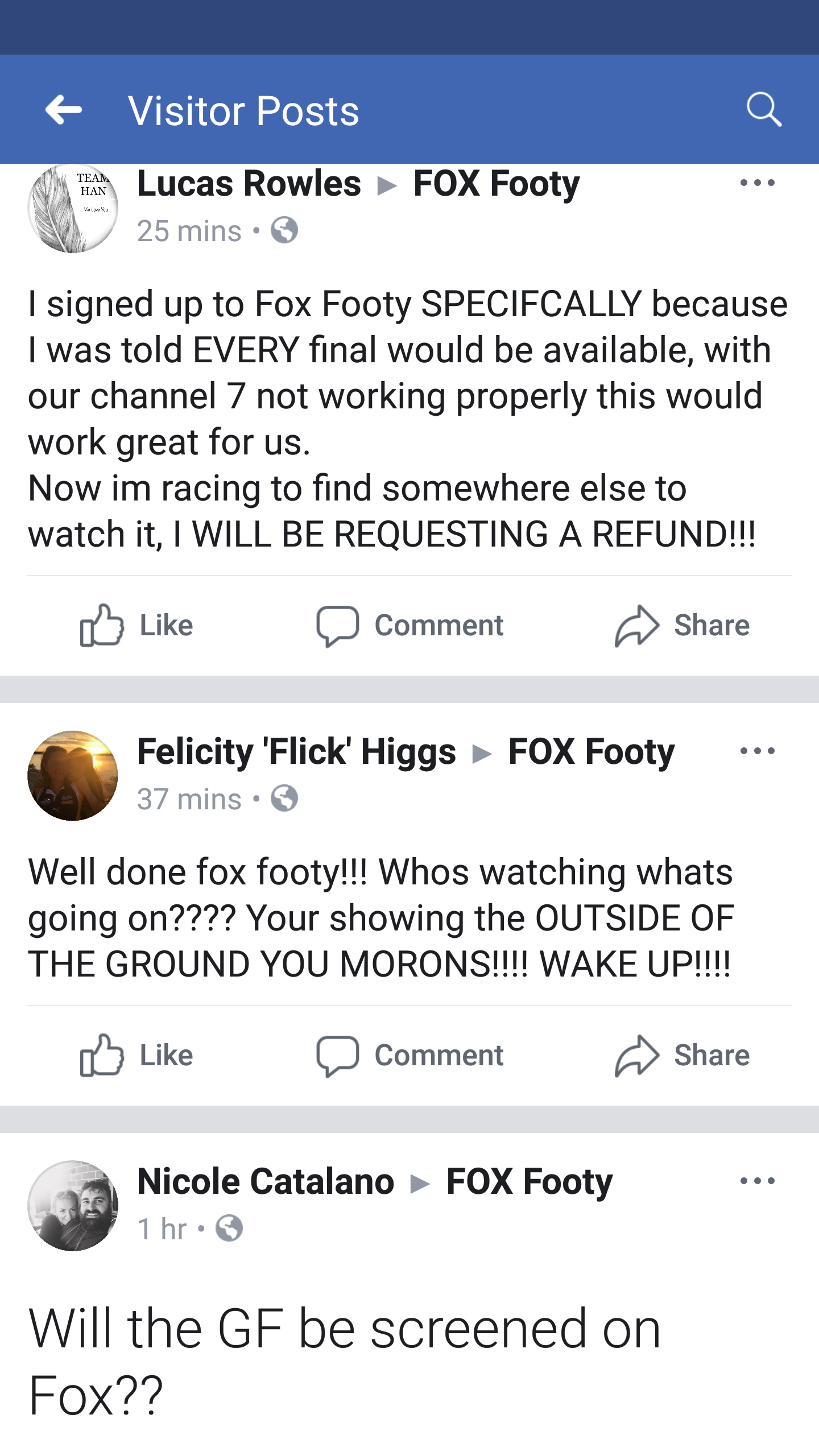Share Lucas Rowles' refund post

(682, 626)
